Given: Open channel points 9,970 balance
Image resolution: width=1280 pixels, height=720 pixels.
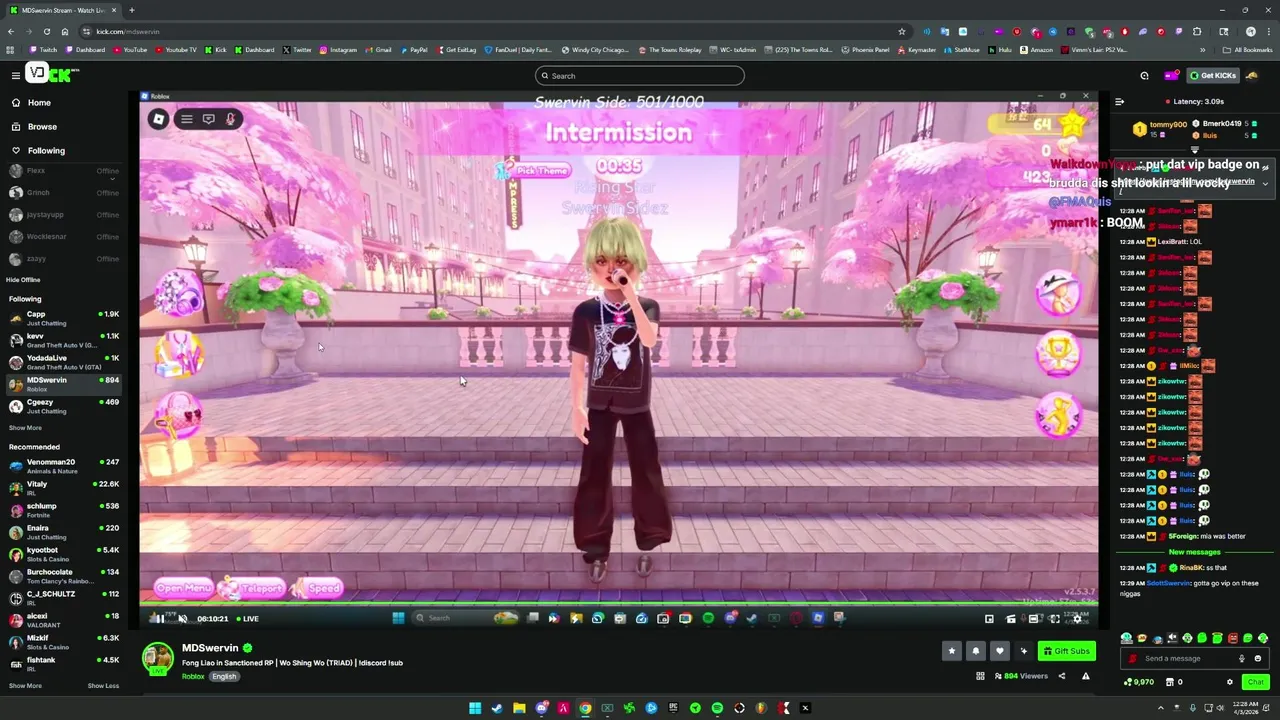Looking at the screenshot, I should pyautogui.click(x=1139, y=682).
